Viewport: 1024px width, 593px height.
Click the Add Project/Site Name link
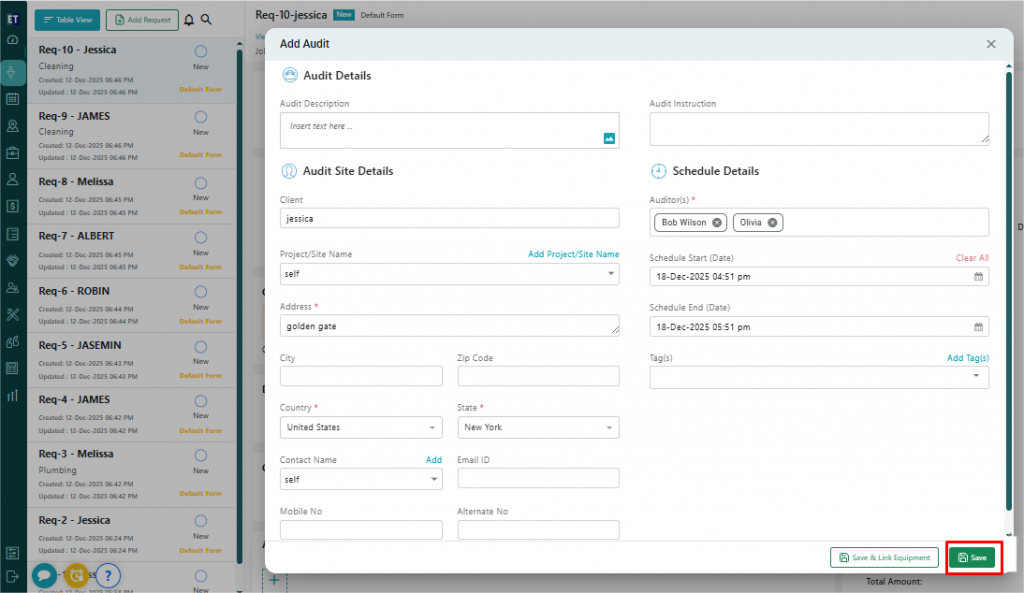[573, 255]
